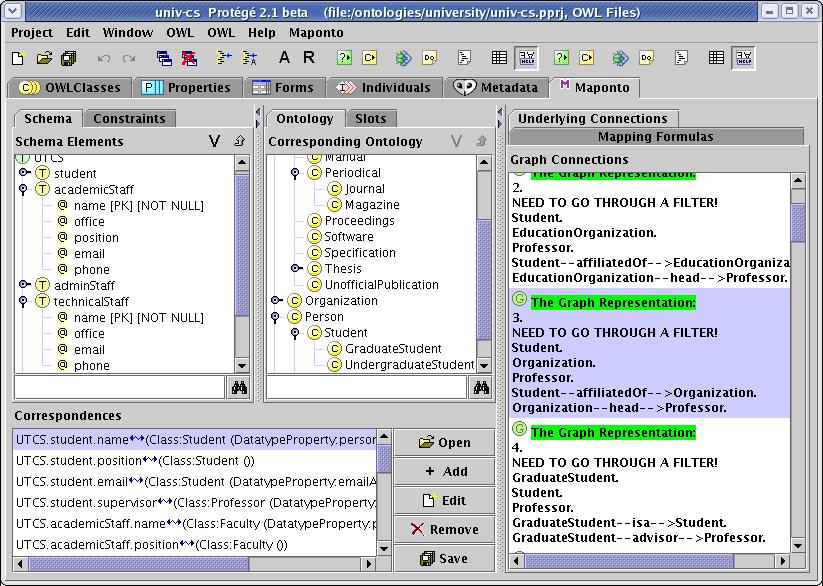Click the ontology search input field

366,388
